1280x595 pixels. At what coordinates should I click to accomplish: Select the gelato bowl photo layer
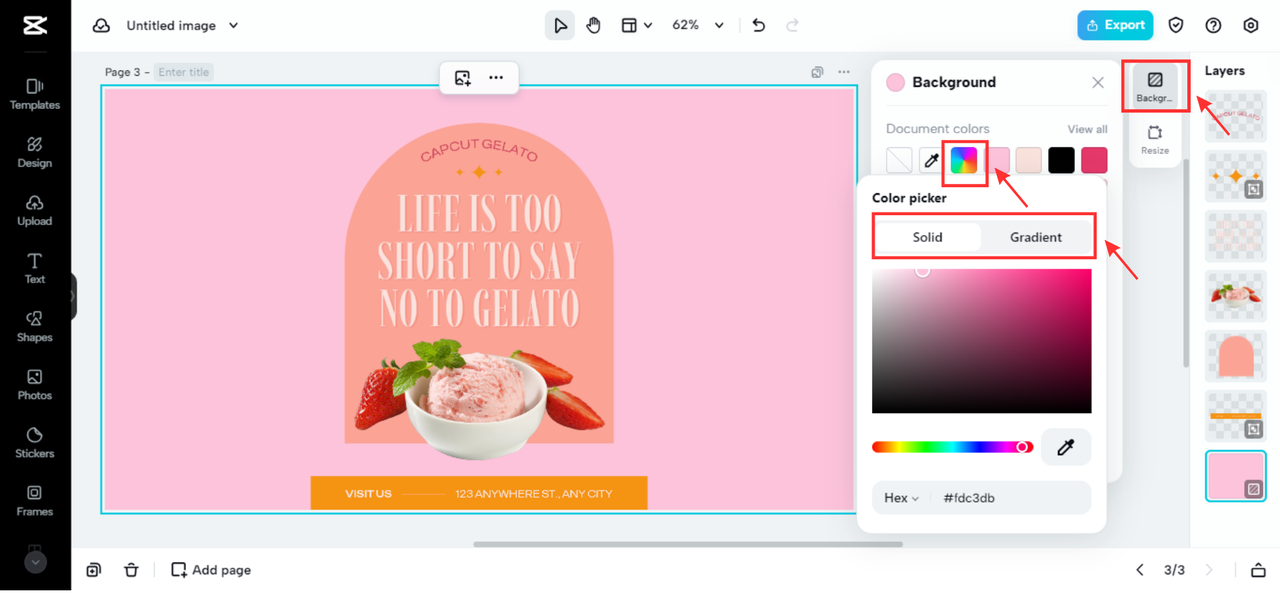click(1236, 294)
